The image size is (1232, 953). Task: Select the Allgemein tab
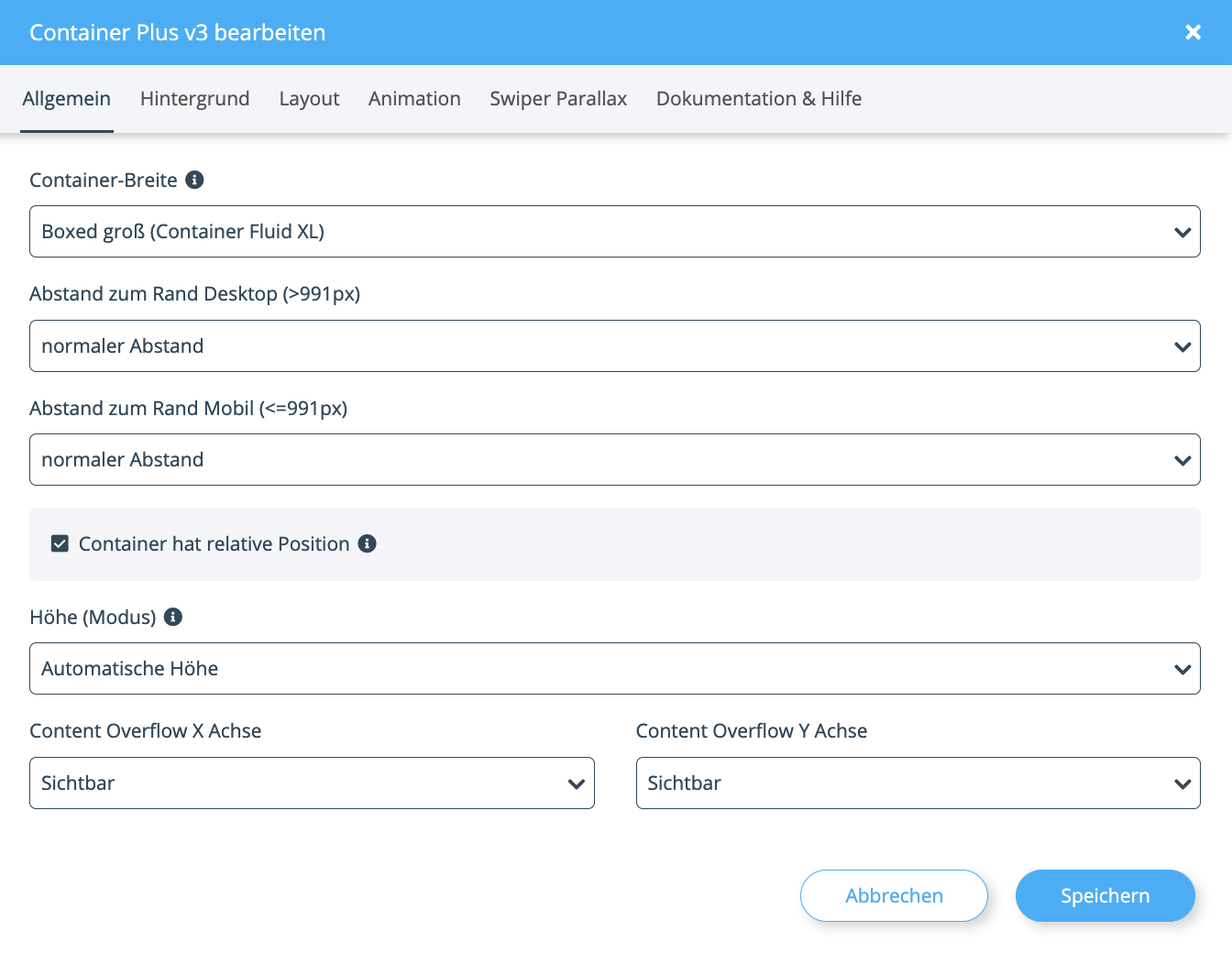point(67,99)
